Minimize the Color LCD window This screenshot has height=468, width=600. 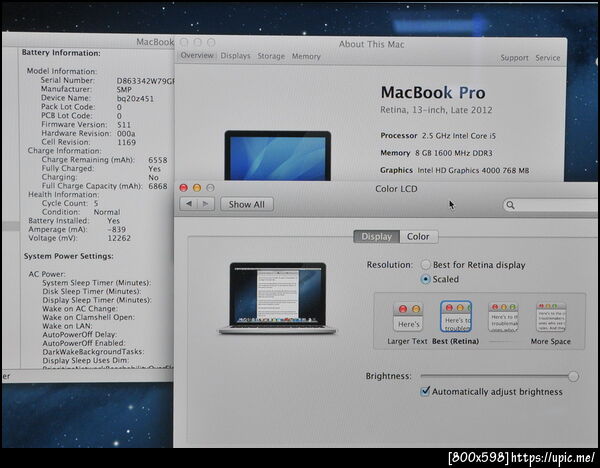tap(197, 188)
